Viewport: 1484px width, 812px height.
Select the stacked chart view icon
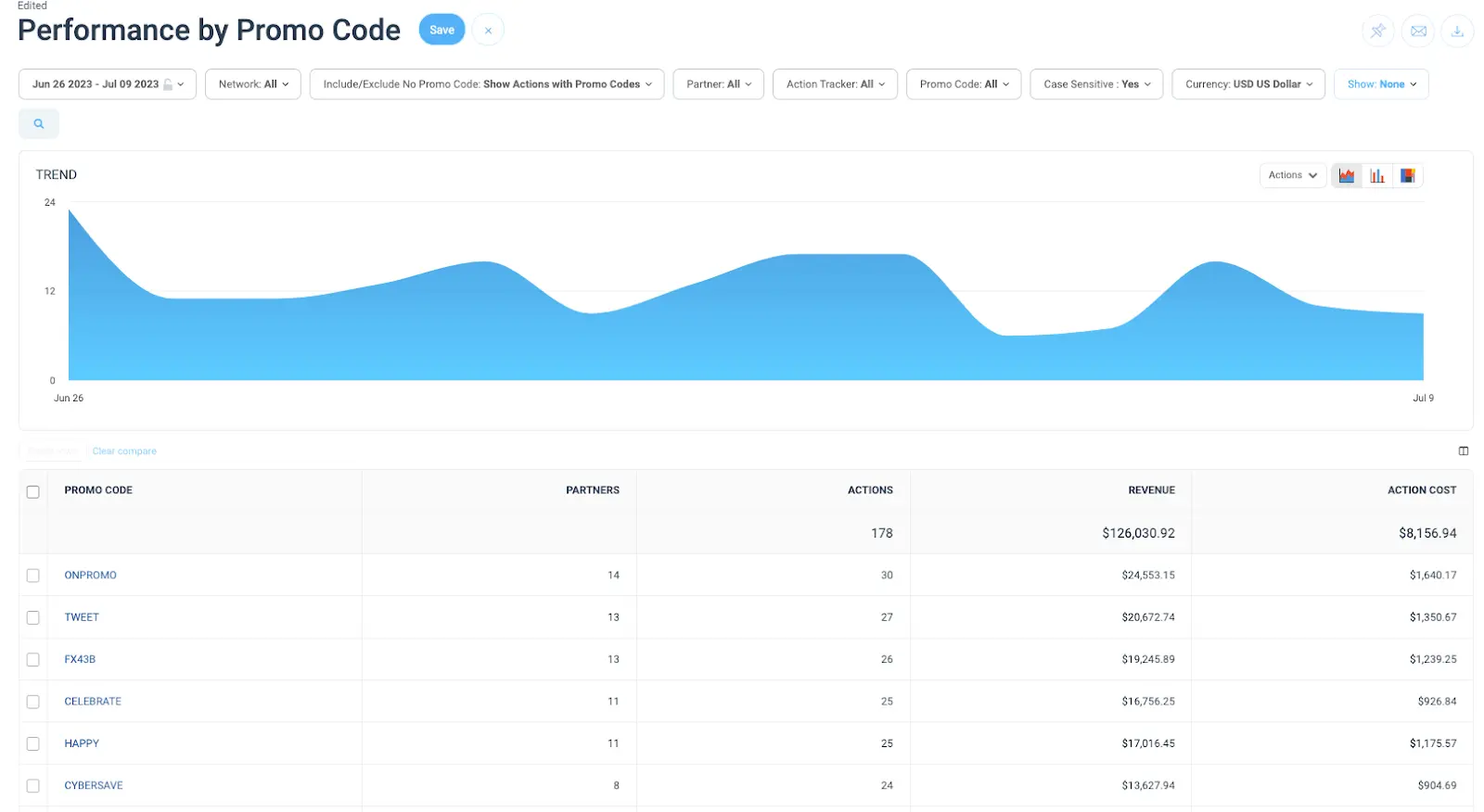[x=1407, y=175]
